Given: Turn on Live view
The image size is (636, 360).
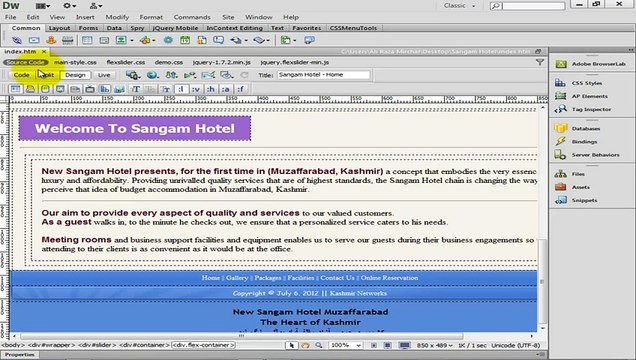Looking at the screenshot, I should point(104,75).
